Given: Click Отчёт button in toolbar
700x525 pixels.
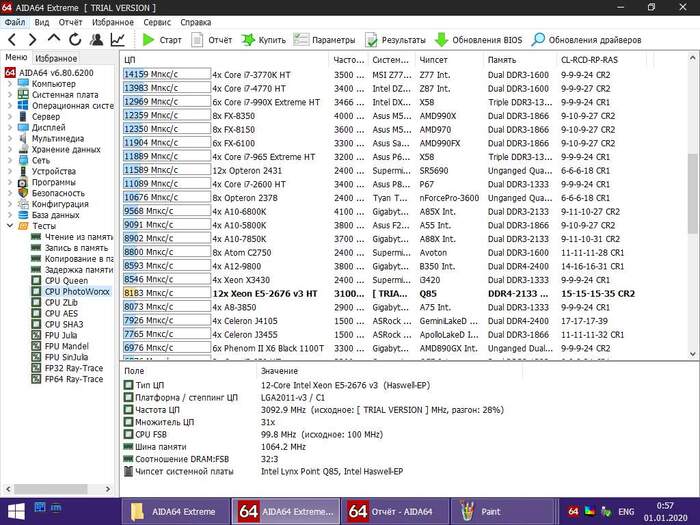Looking at the screenshot, I should click(210, 40).
